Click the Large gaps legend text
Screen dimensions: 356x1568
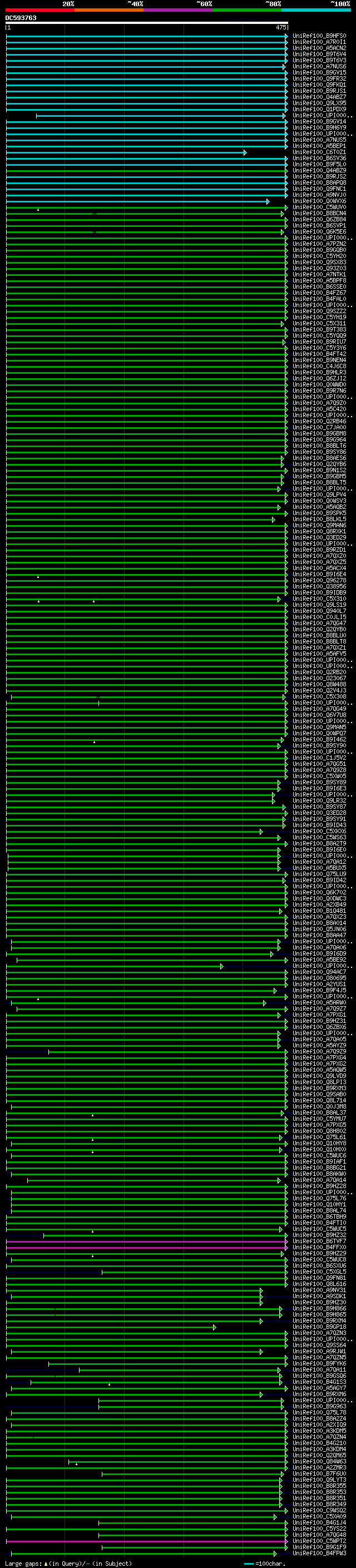(x=24, y=1563)
